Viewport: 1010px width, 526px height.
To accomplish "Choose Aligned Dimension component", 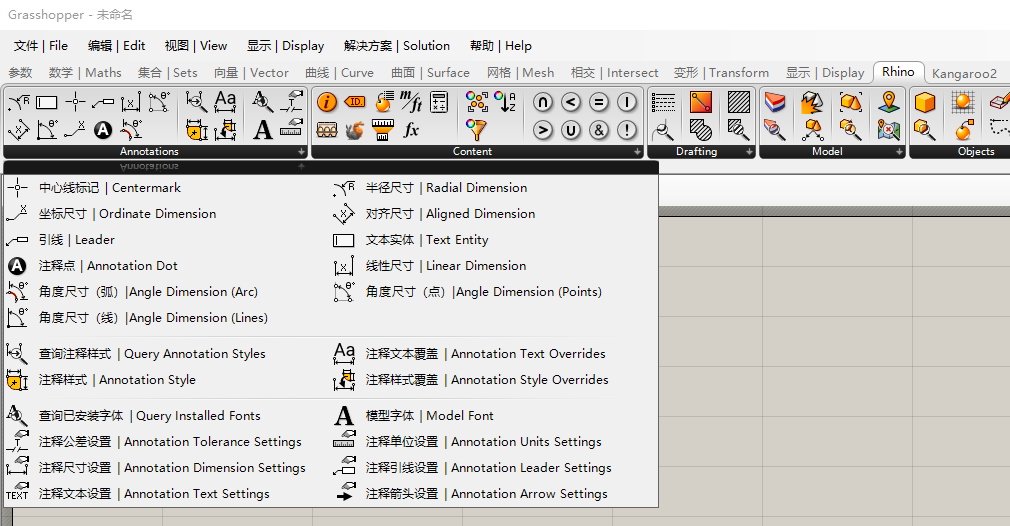I will click(434, 214).
